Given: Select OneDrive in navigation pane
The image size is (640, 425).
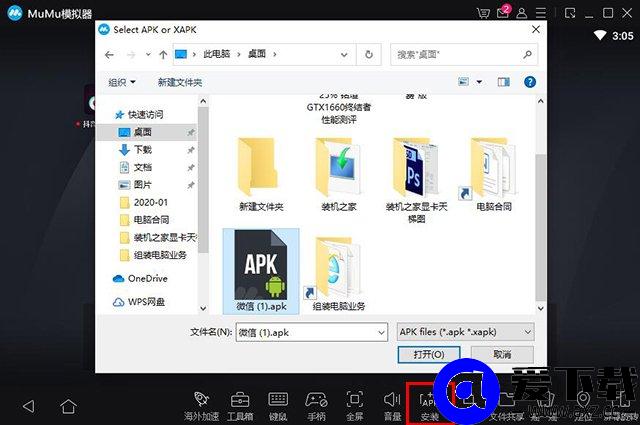Looking at the screenshot, I should (140, 278).
